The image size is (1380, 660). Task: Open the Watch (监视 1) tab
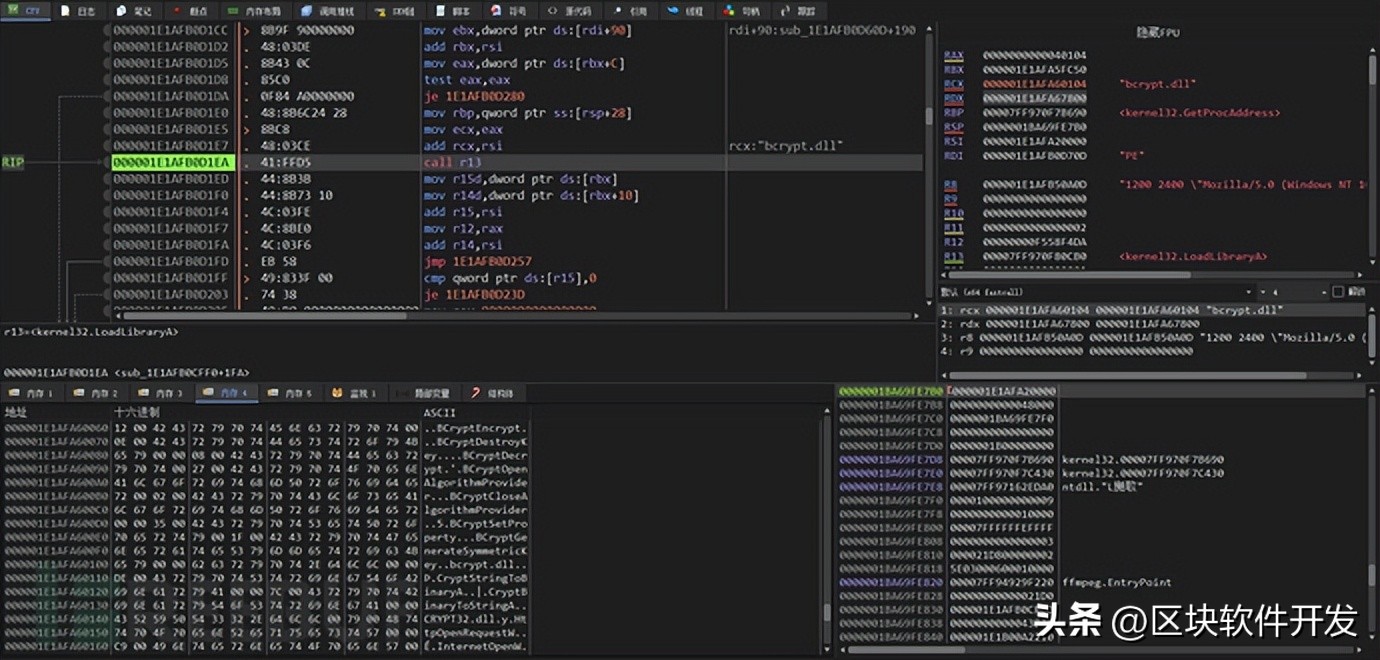pyautogui.click(x=354, y=393)
